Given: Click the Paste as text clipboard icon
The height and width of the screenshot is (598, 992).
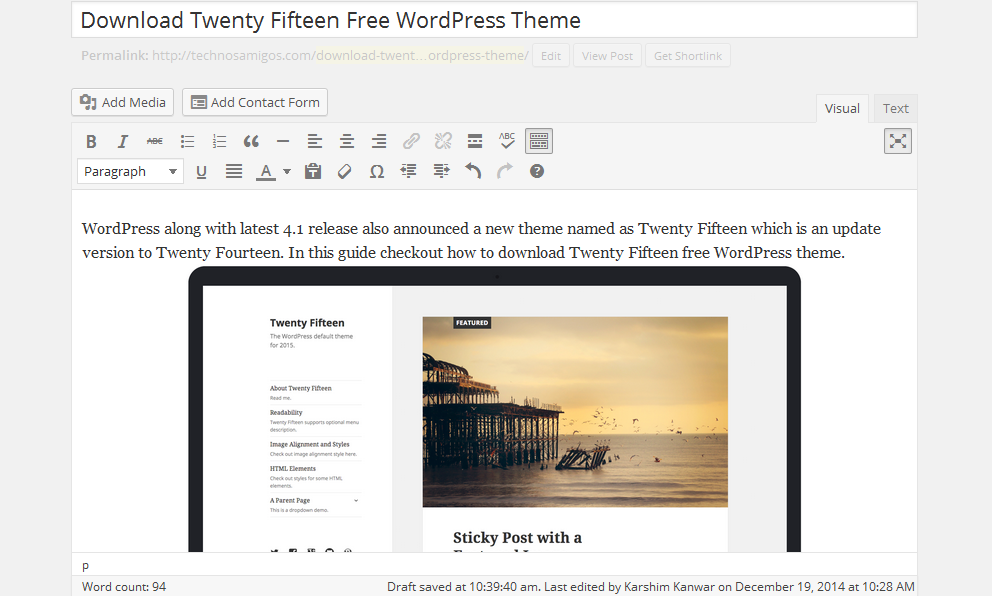Looking at the screenshot, I should 313,171.
